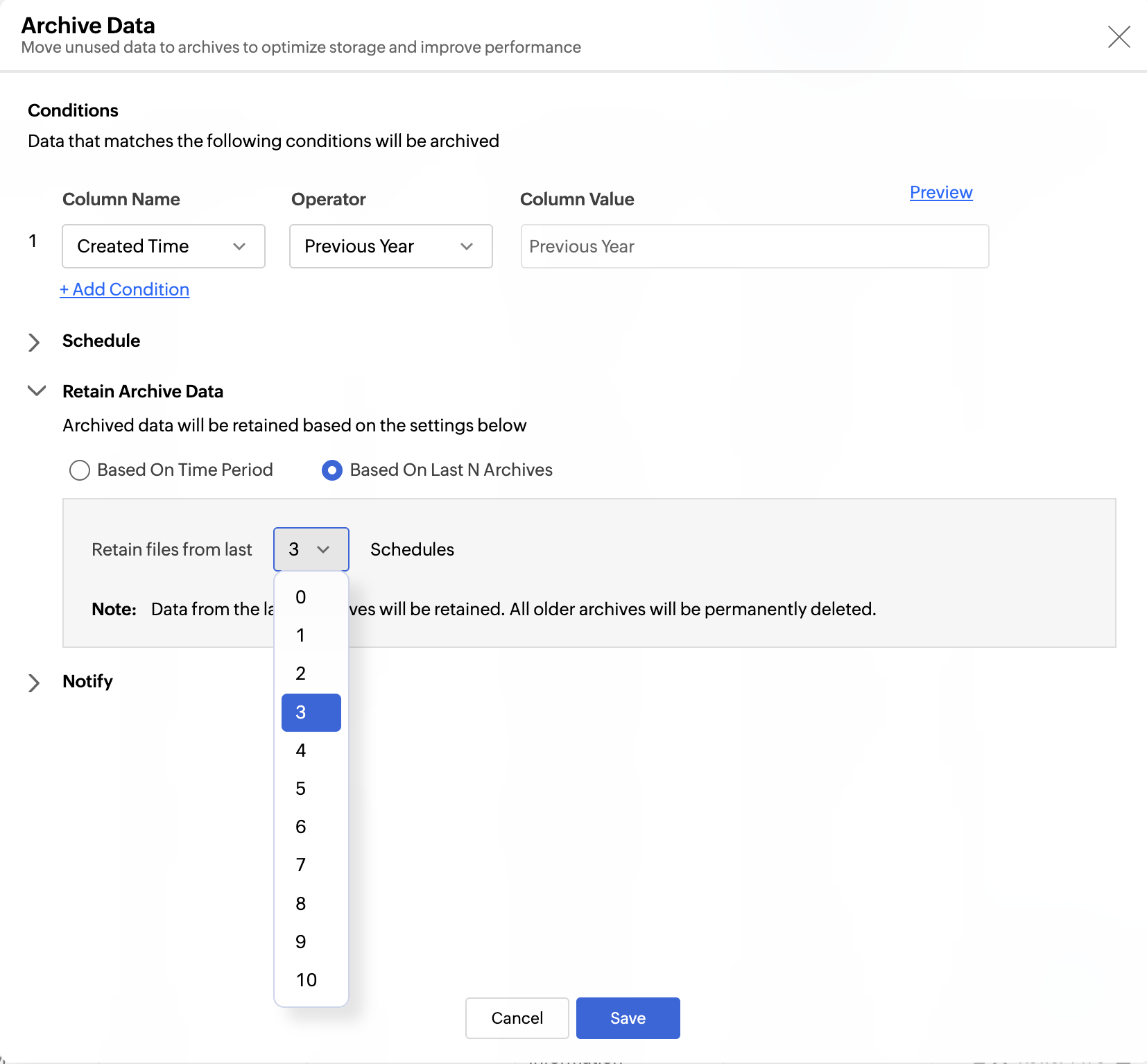Click the Column Value input field
This screenshot has width=1147, height=1064.
[754, 246]
